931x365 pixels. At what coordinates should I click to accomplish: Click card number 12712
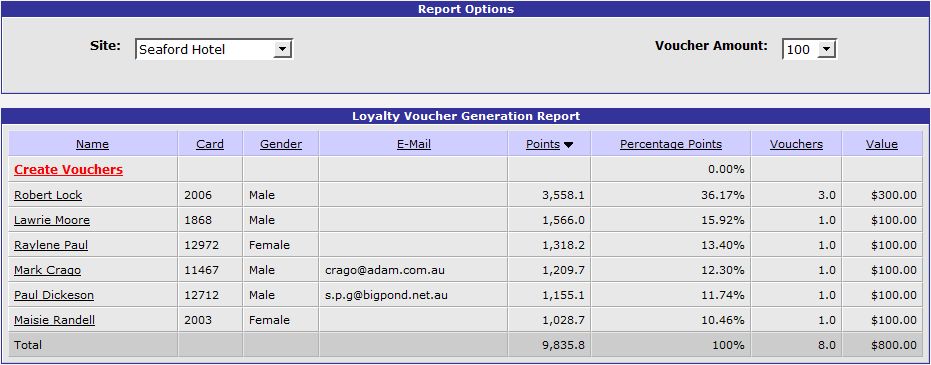click(201, 295)
